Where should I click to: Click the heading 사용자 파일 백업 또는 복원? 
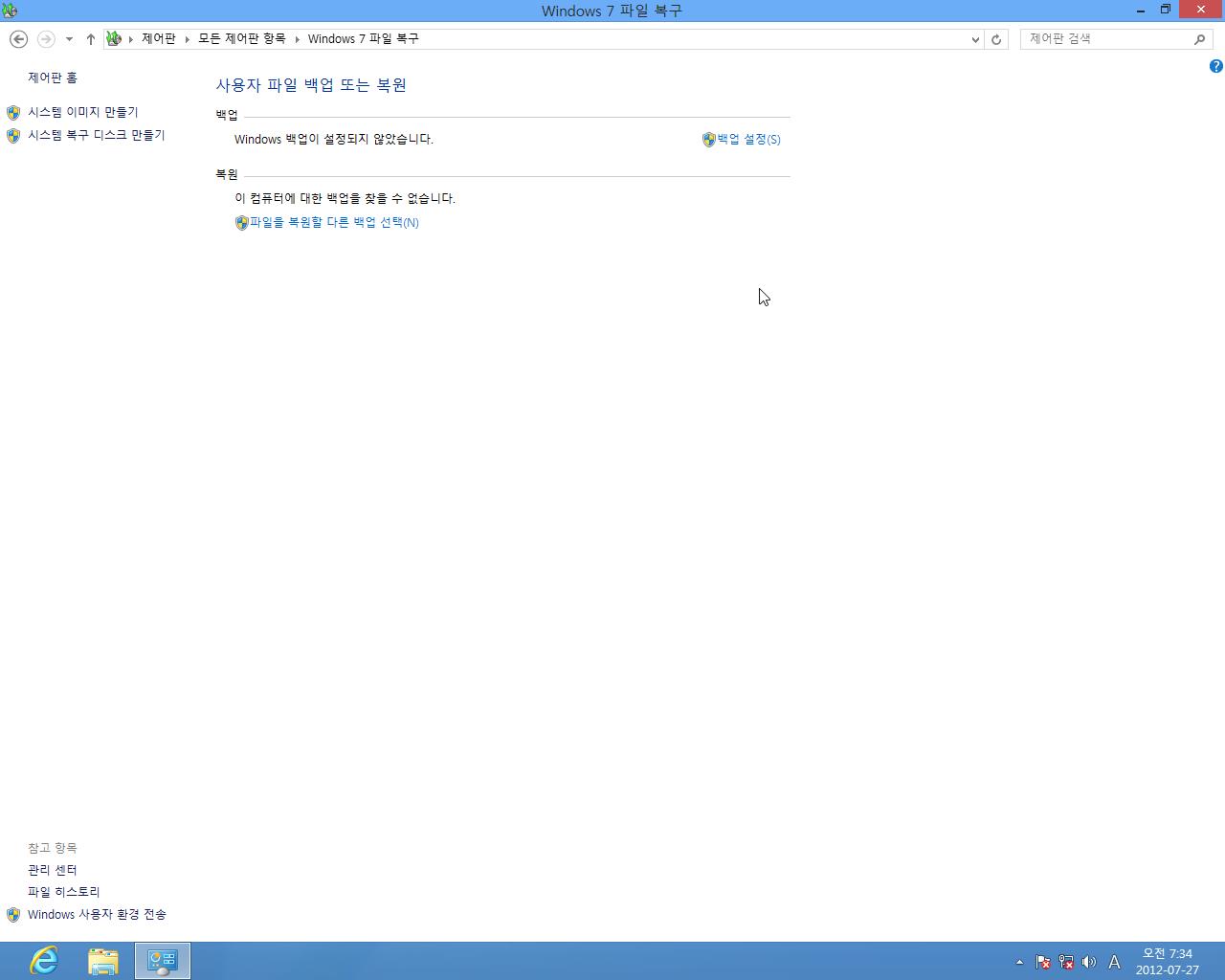point(311,85)
